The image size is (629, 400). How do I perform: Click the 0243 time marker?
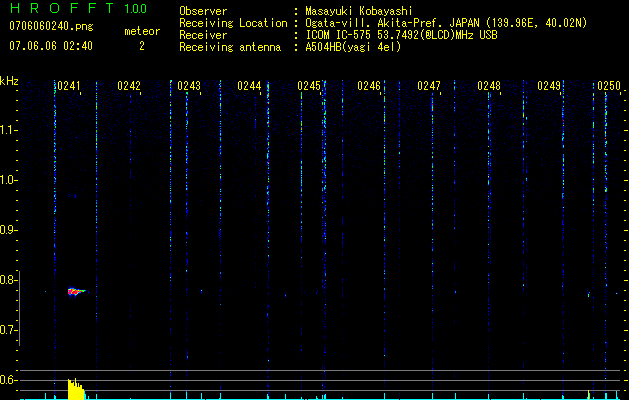tap(189, 86)
